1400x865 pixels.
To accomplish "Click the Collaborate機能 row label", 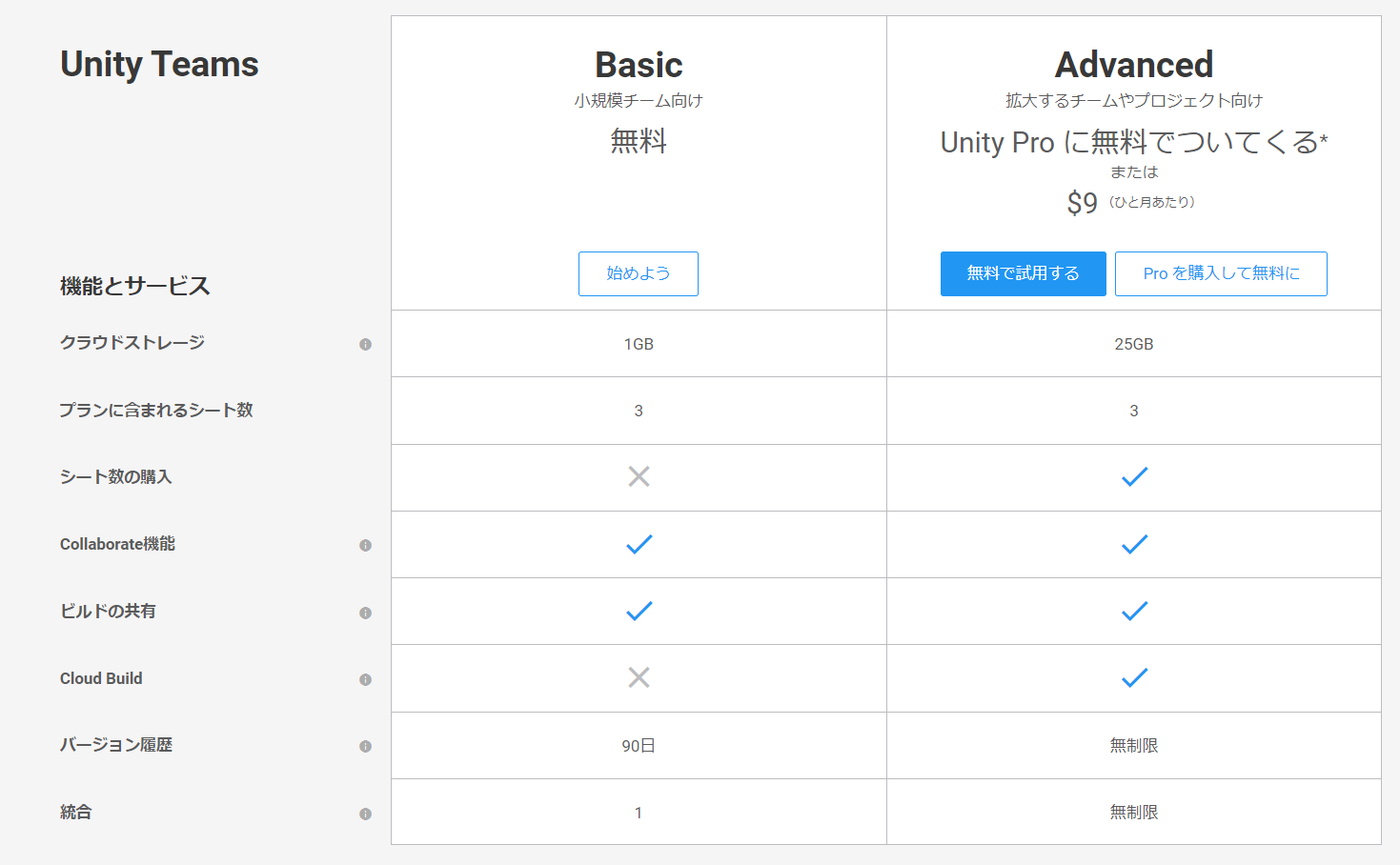I will pyautogui.click(x=117, y=544).
